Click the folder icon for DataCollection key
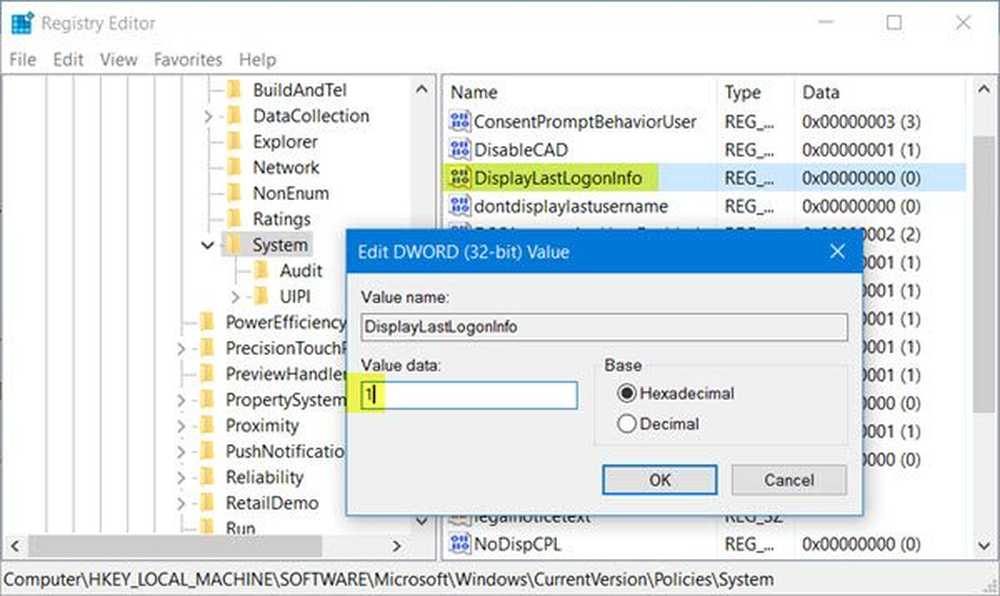This screenshot has height=596, width=1000. tap(234, 116)
